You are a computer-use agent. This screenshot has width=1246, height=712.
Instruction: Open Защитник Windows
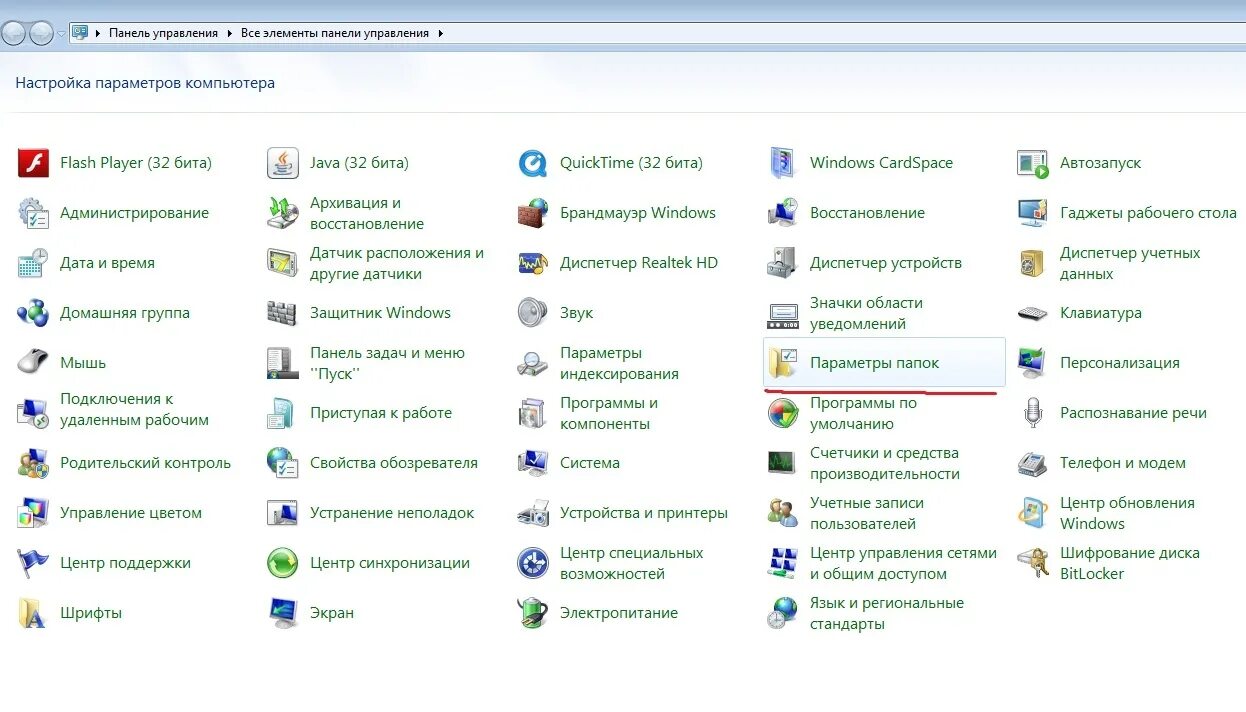[379, 312]
